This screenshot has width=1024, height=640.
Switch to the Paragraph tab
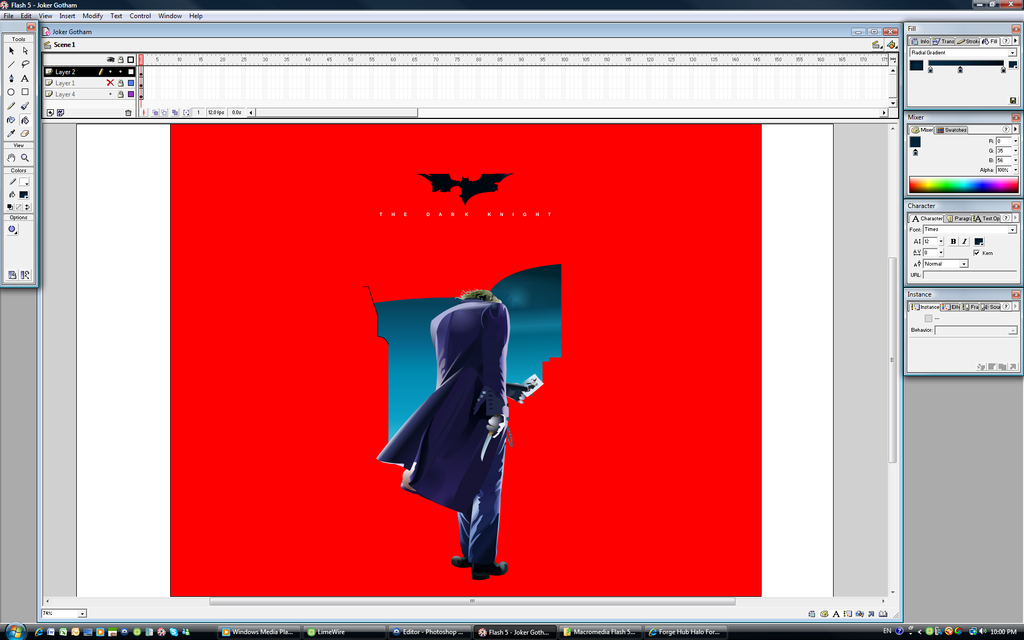[957, 218]
